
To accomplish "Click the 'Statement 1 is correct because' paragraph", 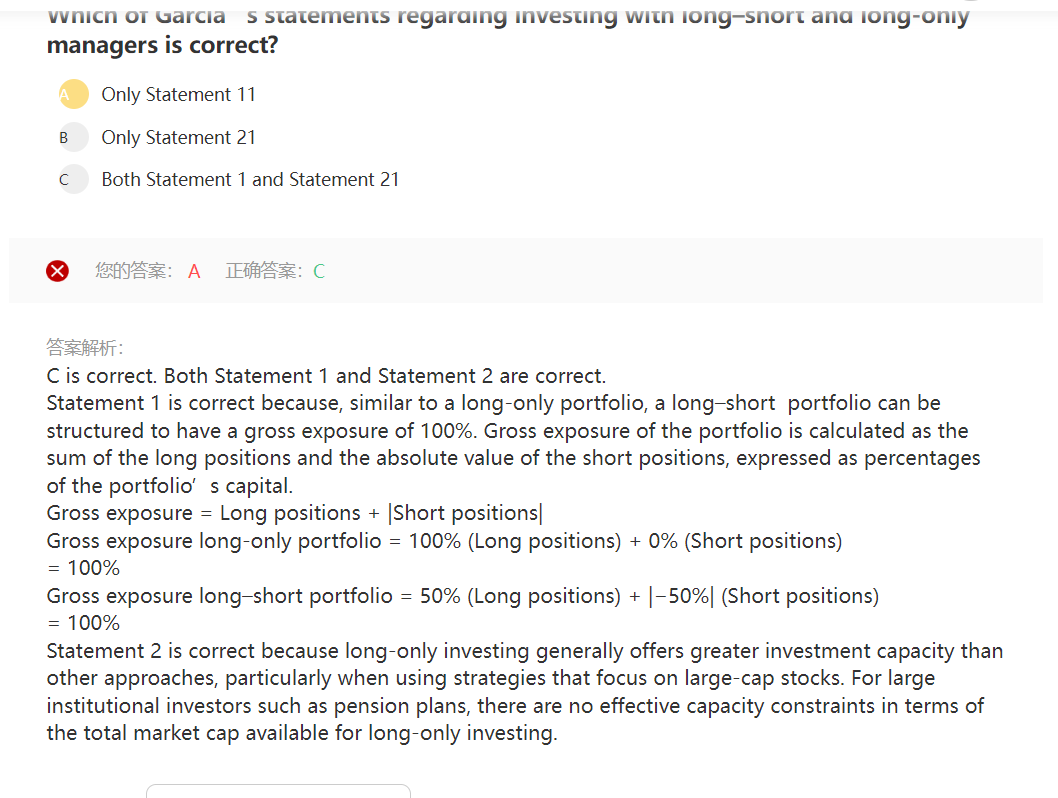I will 513,445.
